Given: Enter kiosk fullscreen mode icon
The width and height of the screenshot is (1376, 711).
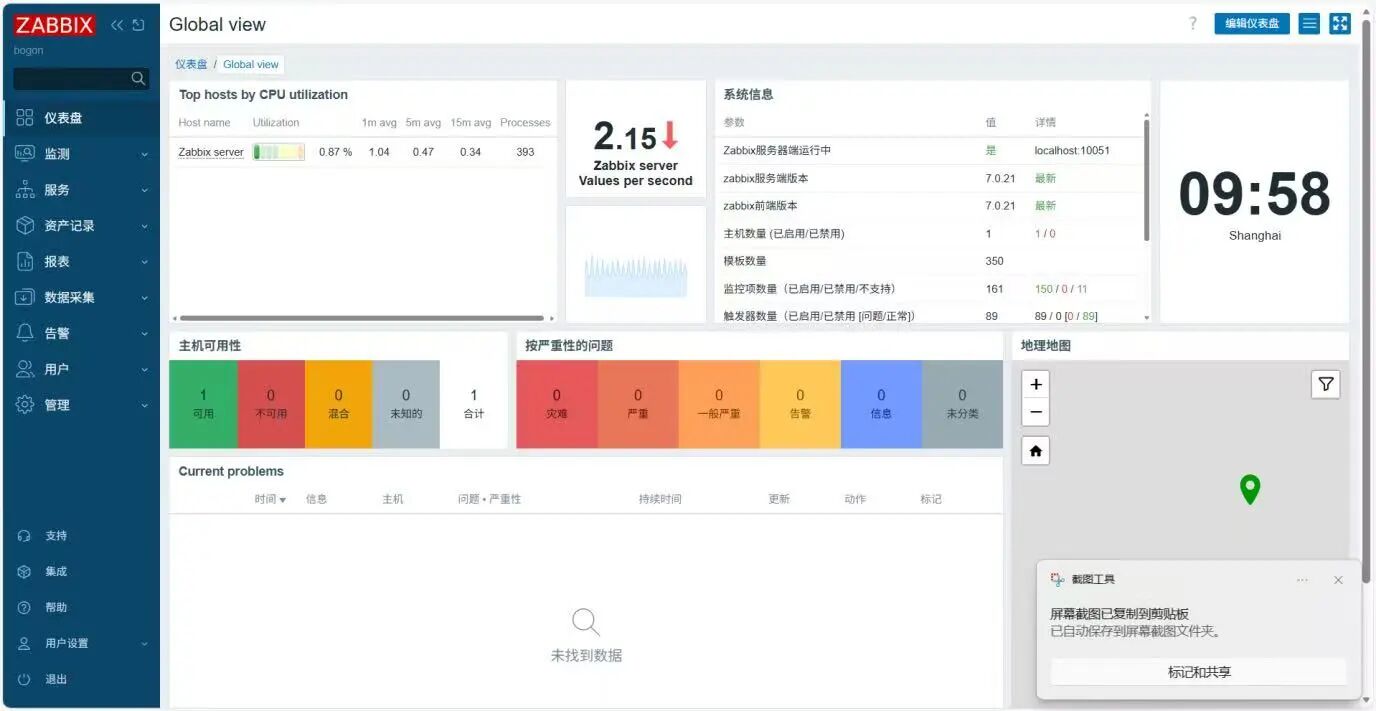Looking at the screenshot, I should [x=1340, y=24].
